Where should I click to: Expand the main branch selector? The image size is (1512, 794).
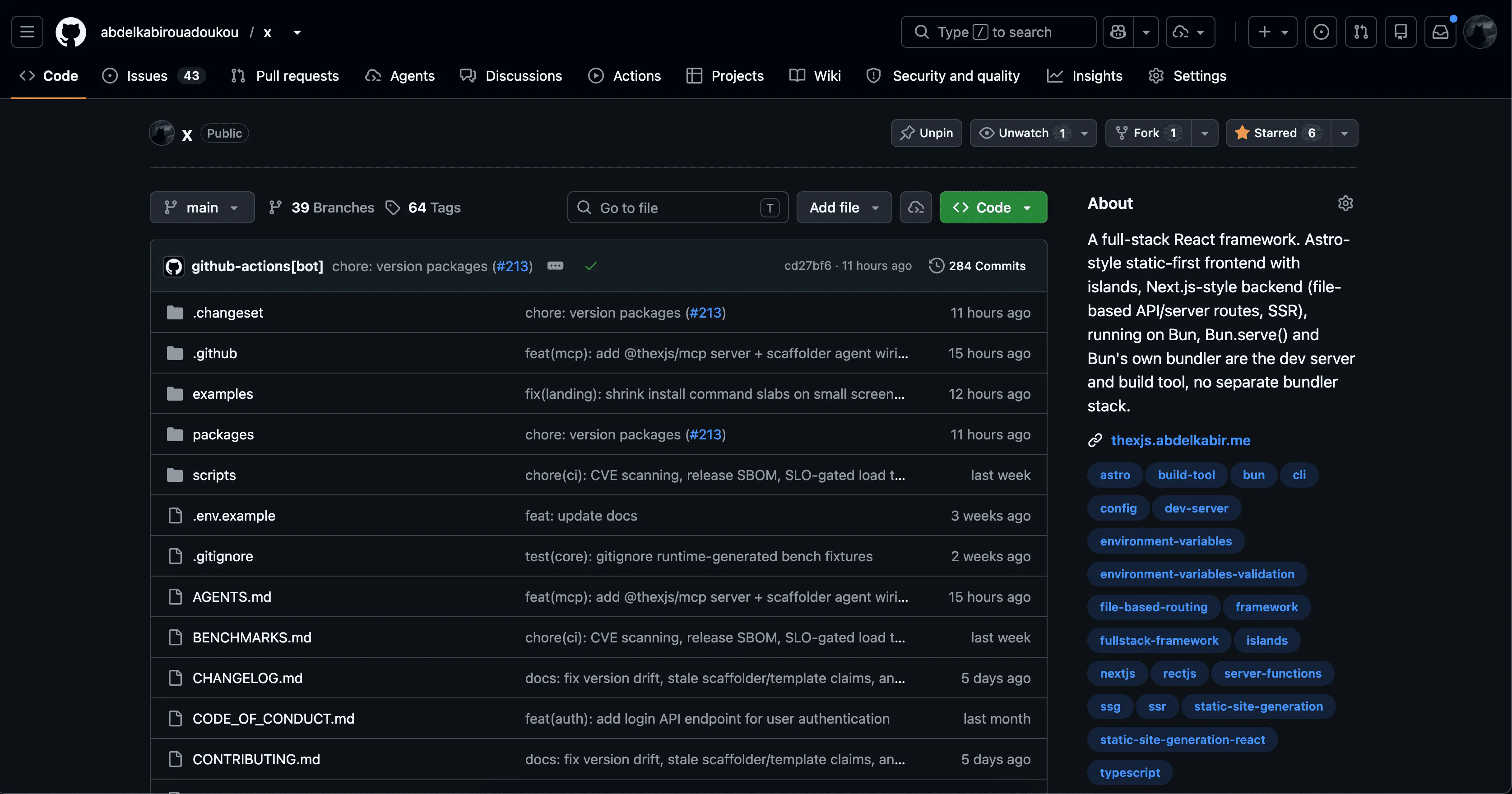coord(202,207)
